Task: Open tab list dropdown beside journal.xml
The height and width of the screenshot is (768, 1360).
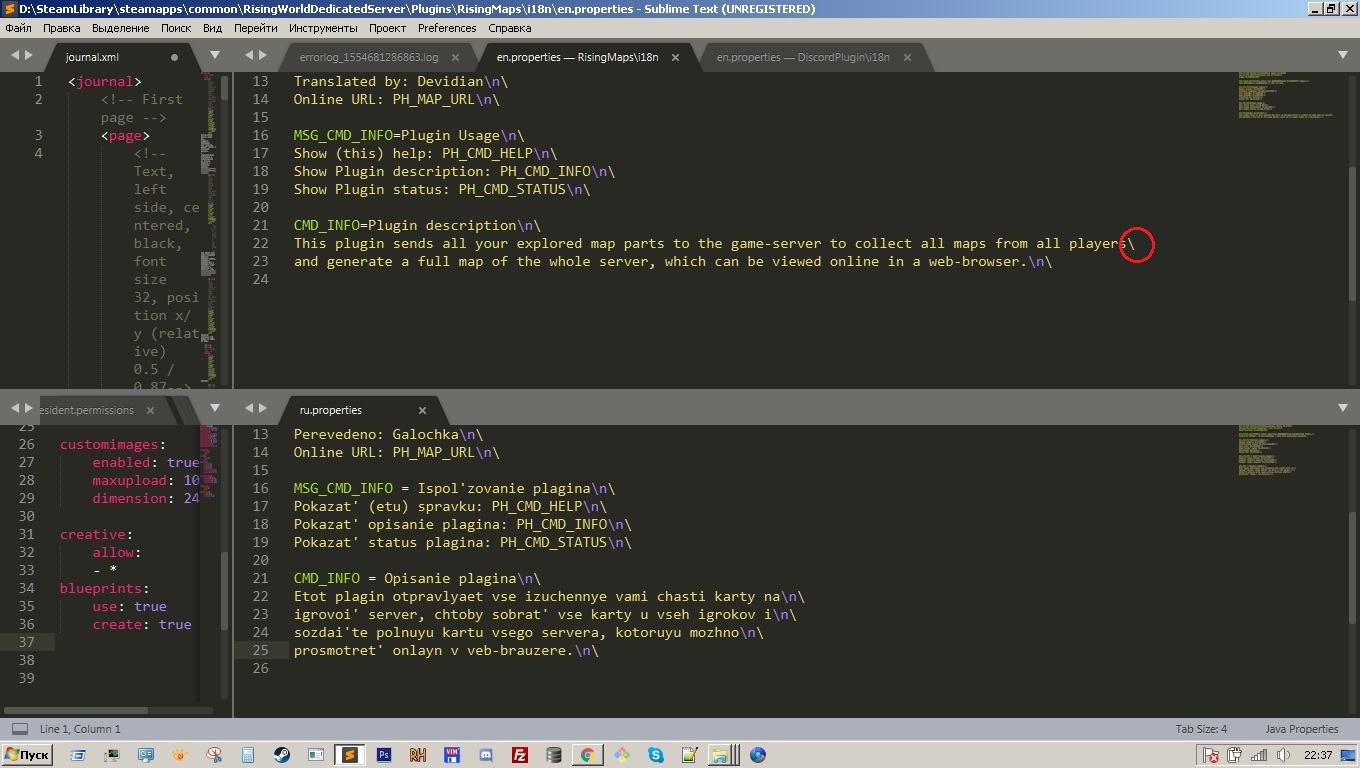Action: 214,56
